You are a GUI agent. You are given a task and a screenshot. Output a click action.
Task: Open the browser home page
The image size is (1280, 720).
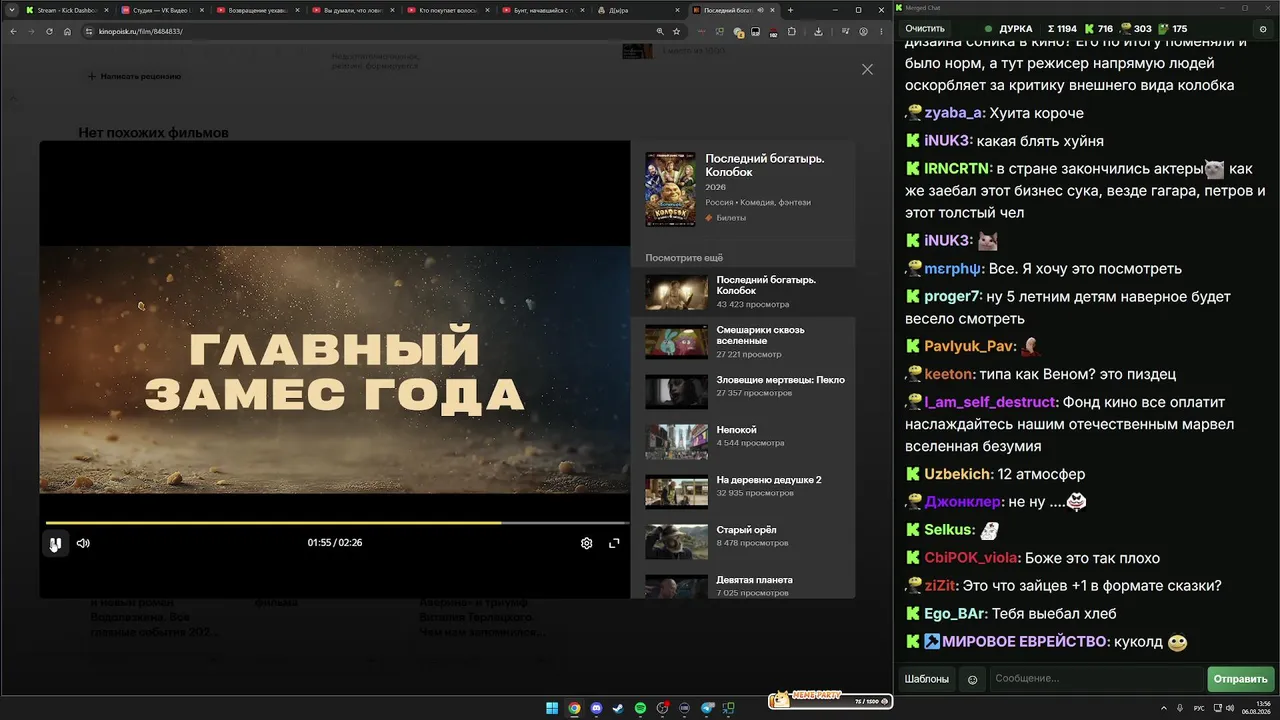click(x=67, y=31)
